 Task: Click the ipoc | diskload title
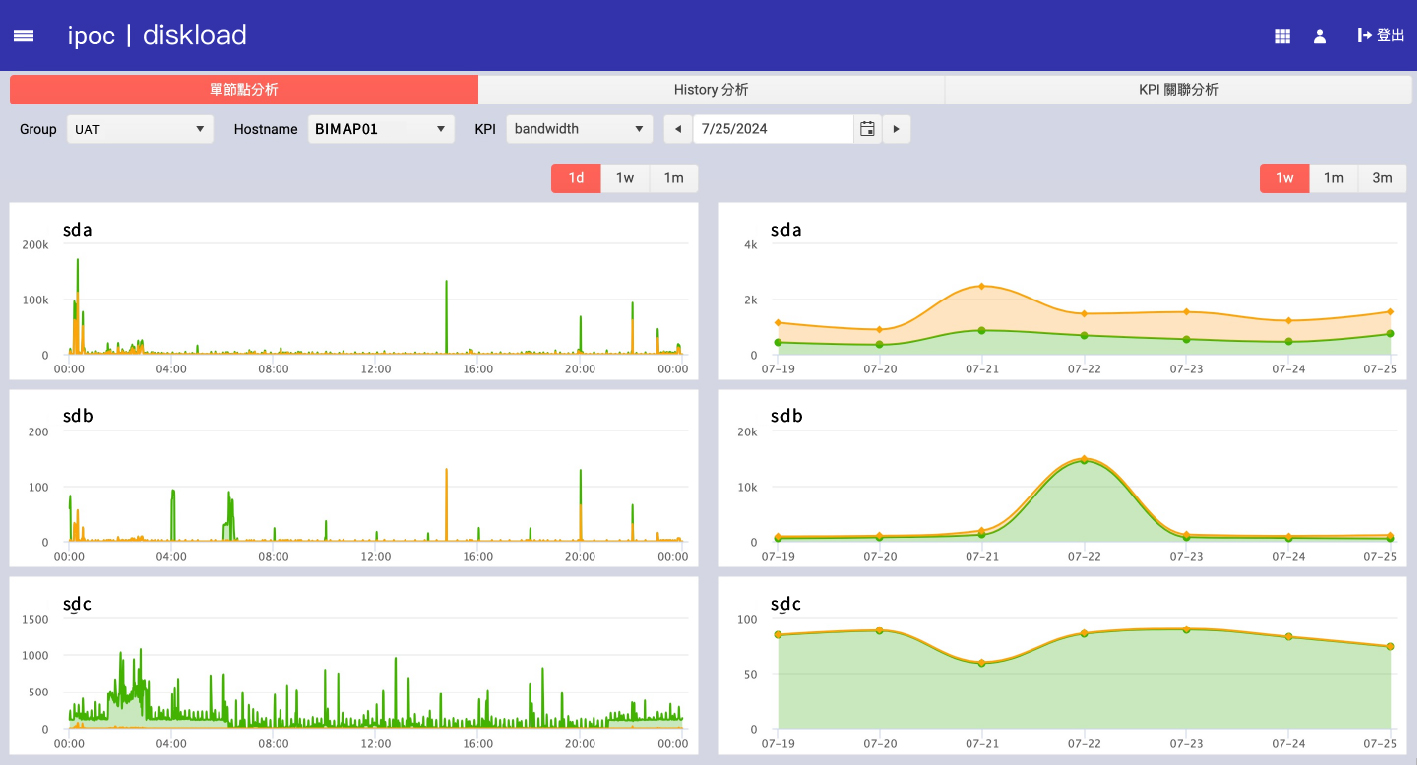coord(157,36)
